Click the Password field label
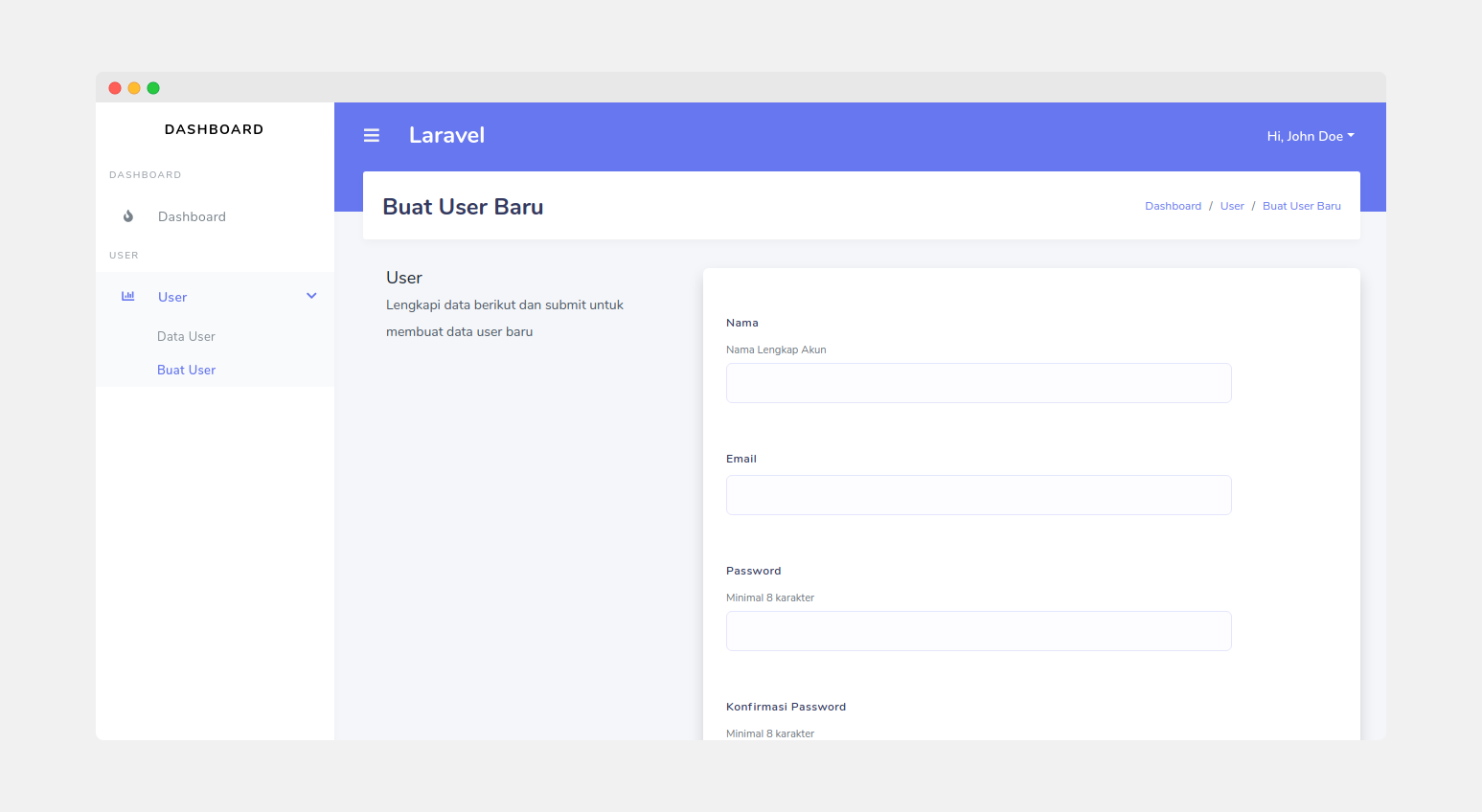 click(754, 571)
